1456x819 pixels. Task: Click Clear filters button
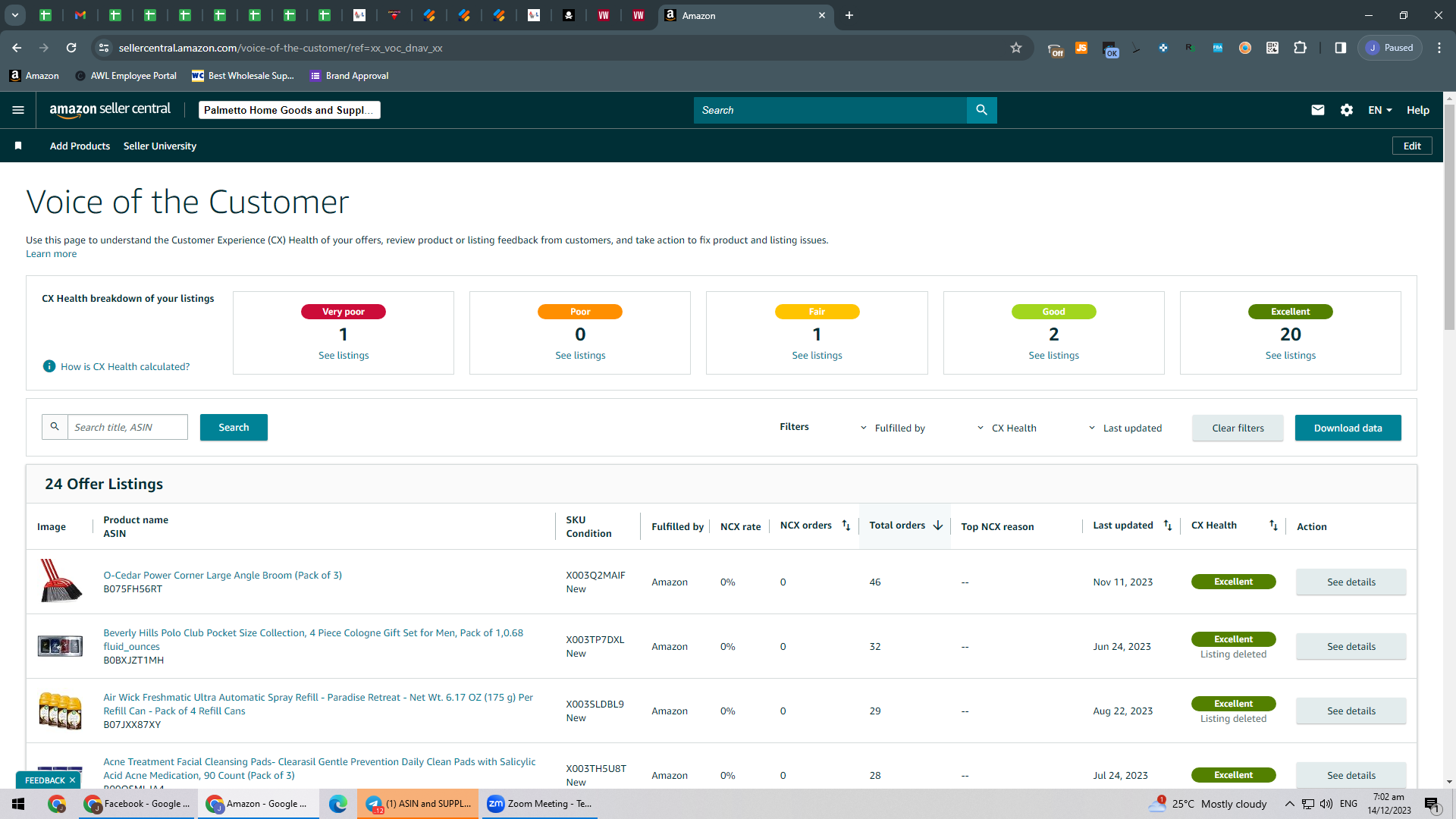pos(1238,428)
